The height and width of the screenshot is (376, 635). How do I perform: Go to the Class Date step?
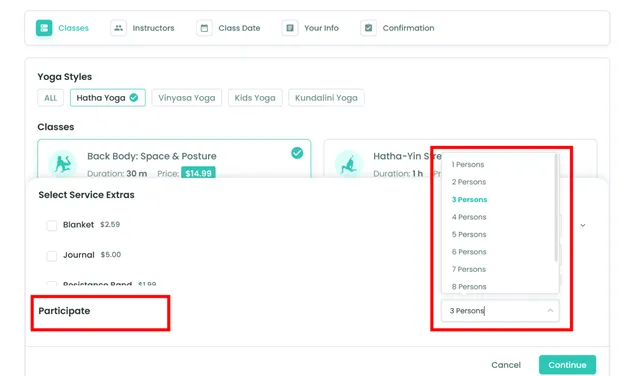point(228,28)
